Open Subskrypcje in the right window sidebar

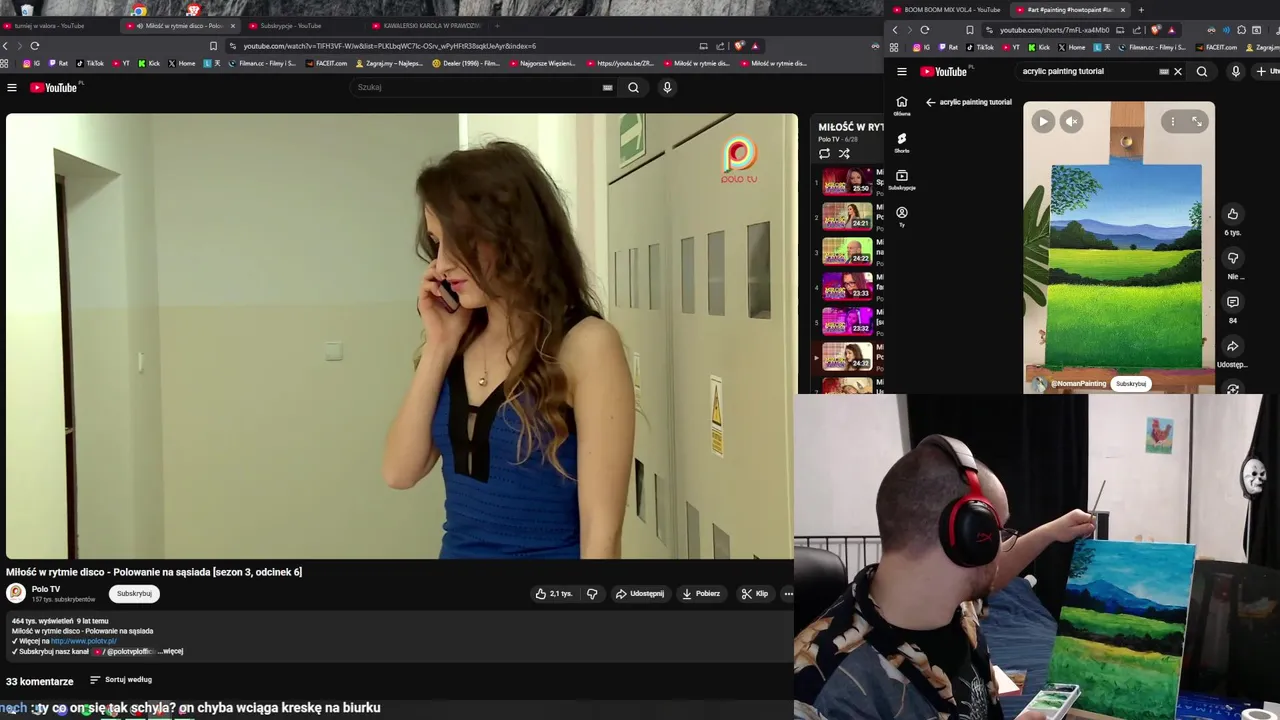[x=902, y=180]
